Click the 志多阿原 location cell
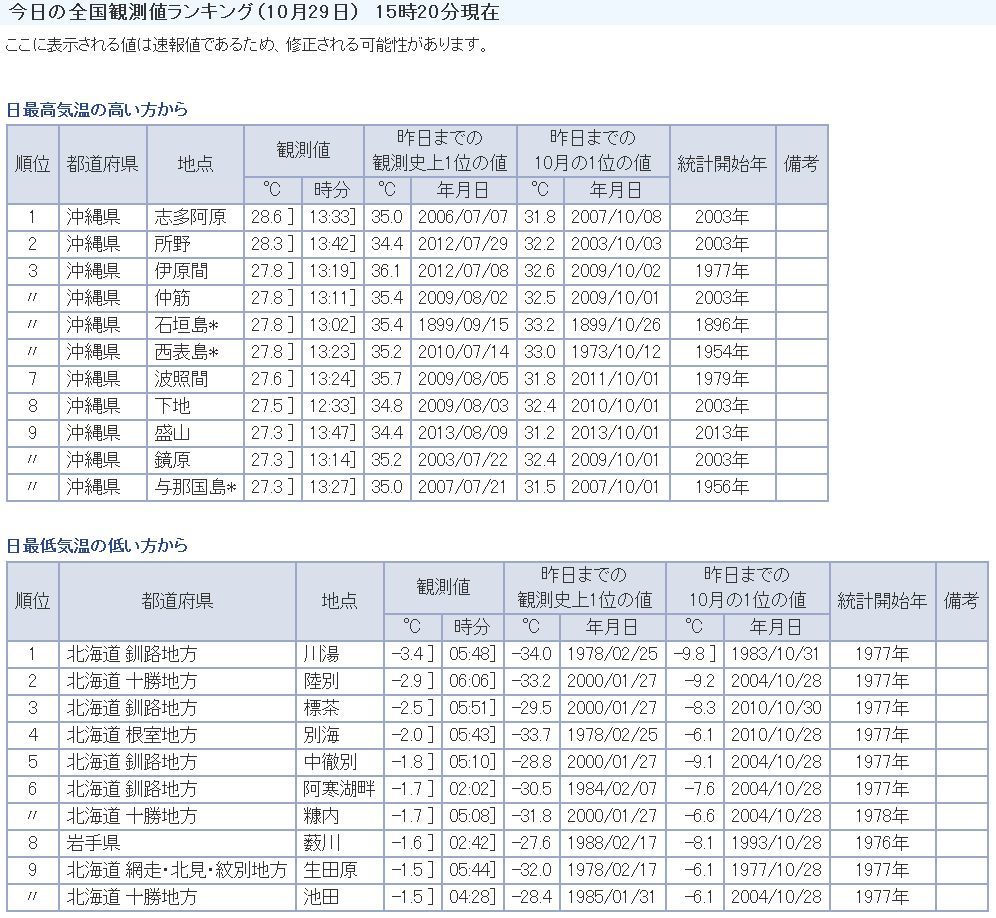This screenshot has width=996, height=918. pos(191,217)
